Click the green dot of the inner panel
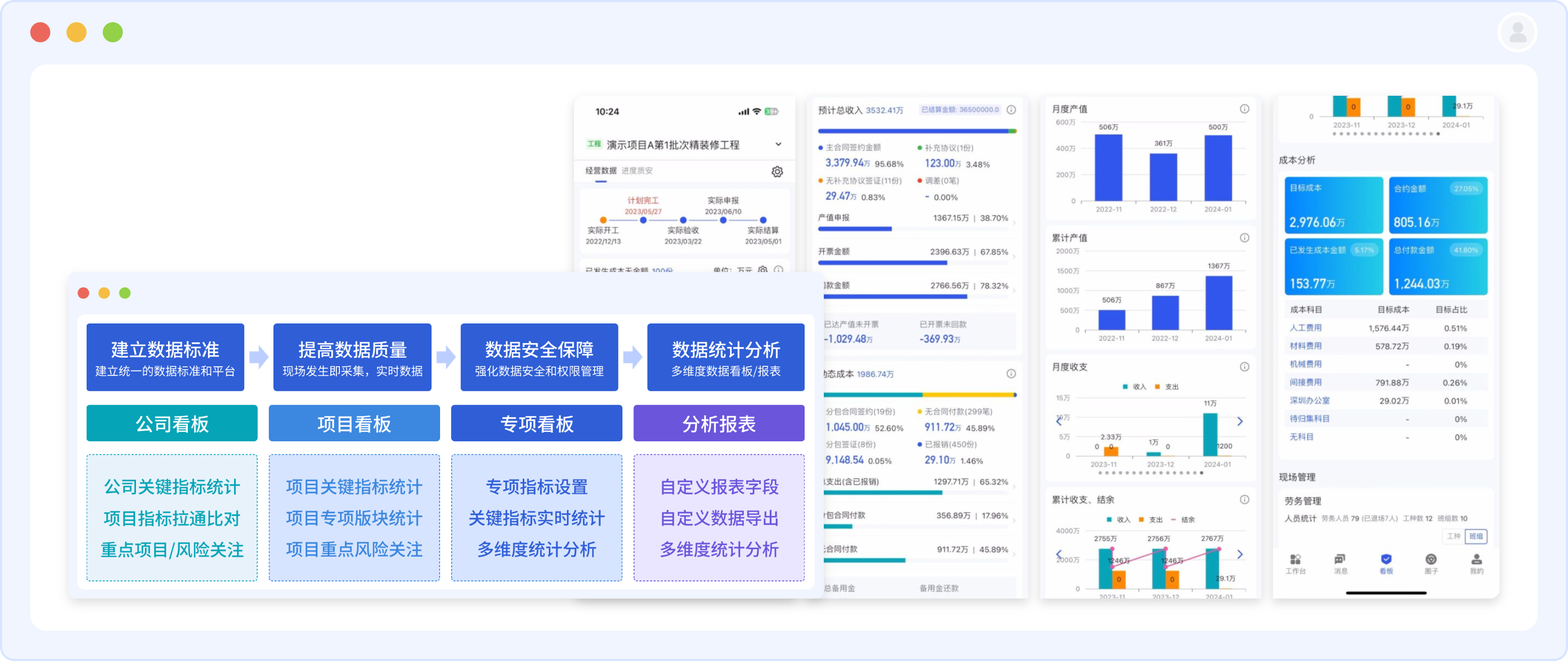Screen dimensions: 1568x661 [125, 293]
